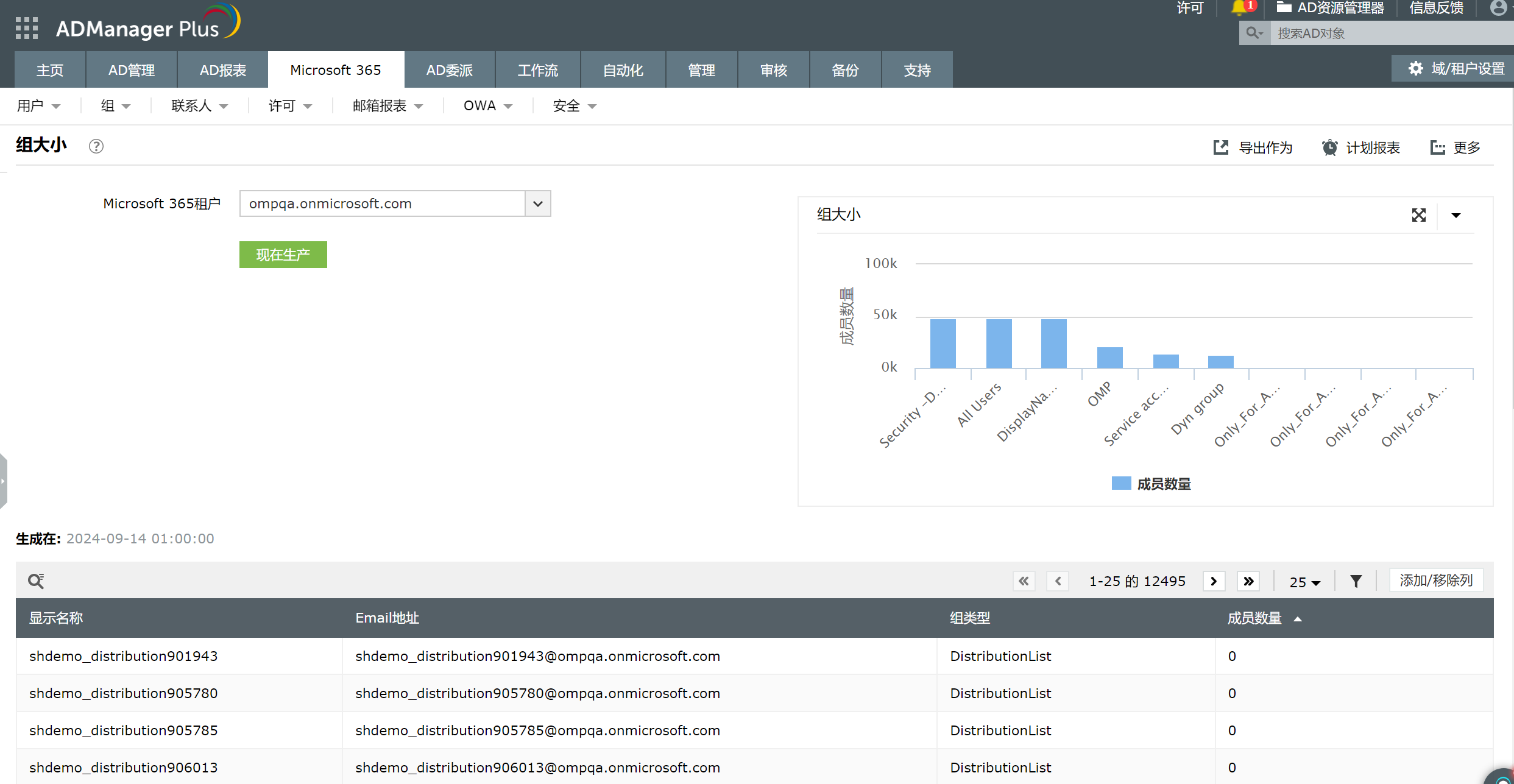Click the 添加/移除列 button

[x=1436, y=581]
